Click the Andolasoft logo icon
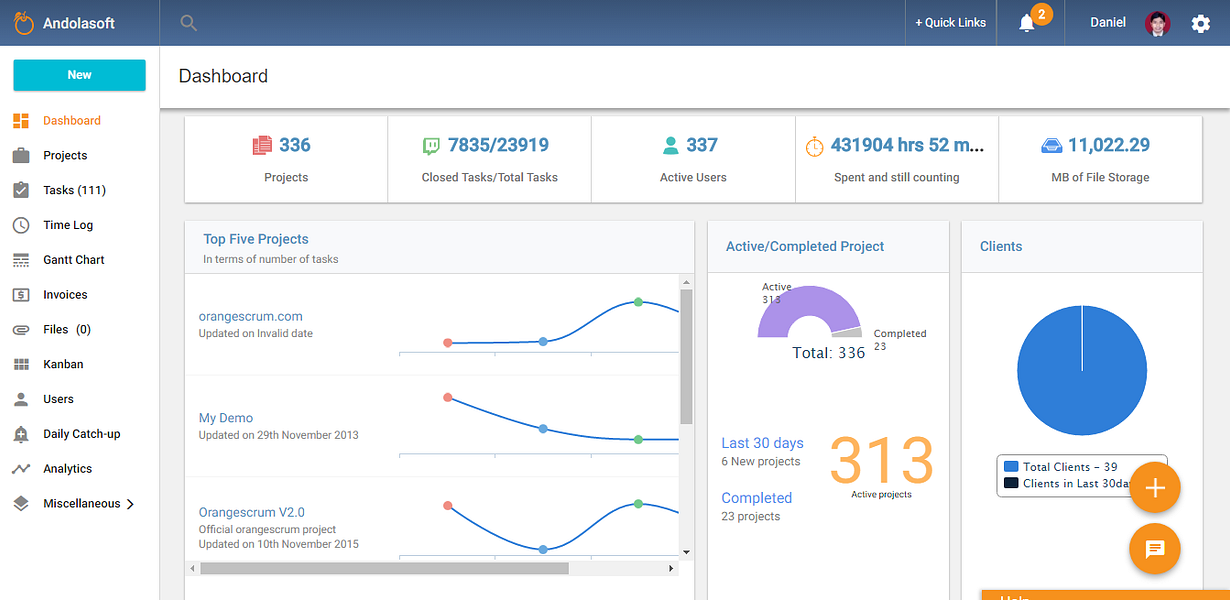Screen dimensions: 1230x600 24,22
